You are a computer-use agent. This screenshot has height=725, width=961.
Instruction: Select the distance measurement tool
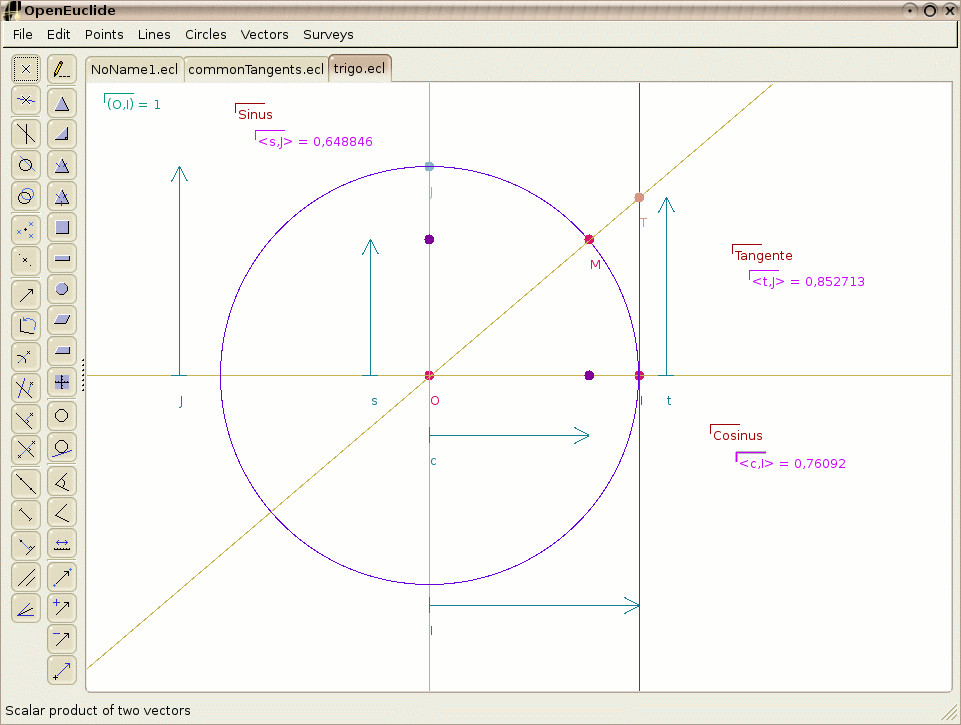62,544
